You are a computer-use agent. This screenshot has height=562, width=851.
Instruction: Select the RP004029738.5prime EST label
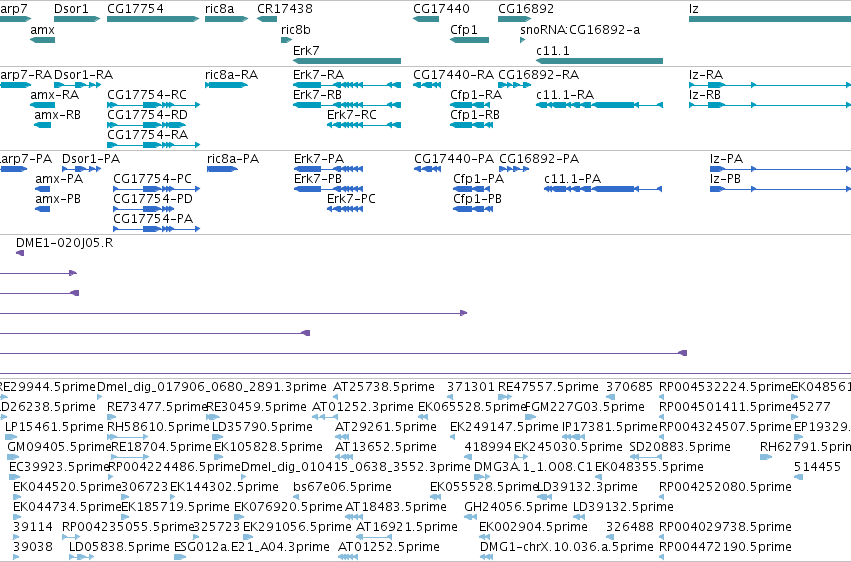[x=725, y=527]
